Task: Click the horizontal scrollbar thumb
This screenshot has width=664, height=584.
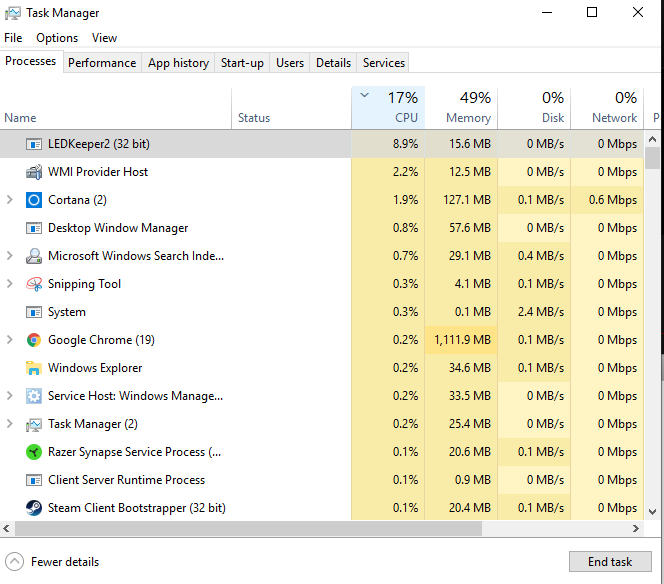Action: point(249,528)
